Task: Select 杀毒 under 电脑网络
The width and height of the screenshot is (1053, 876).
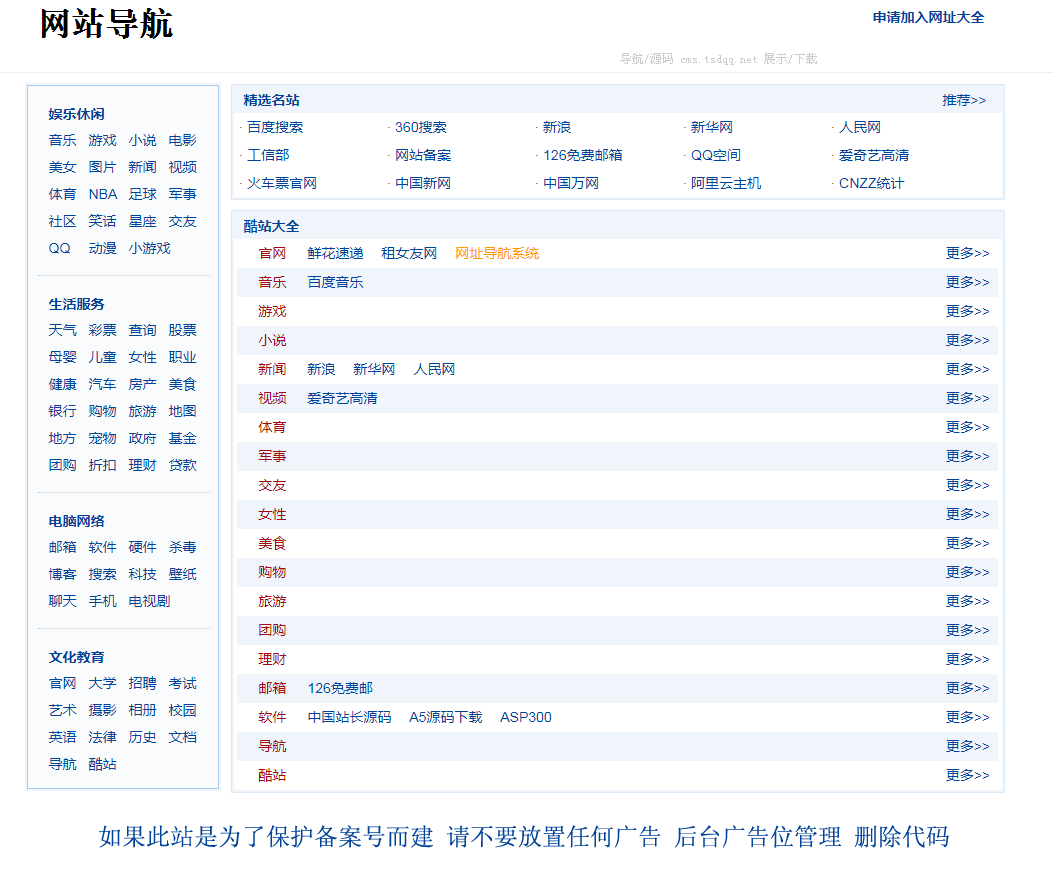Action: pos(183,547)
